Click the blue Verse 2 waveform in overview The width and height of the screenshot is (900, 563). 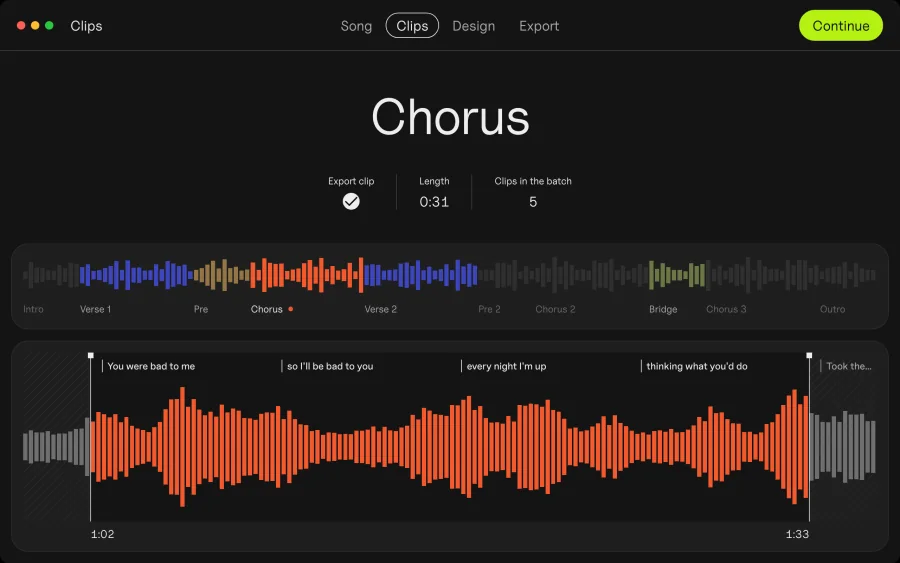tap(421, 275)
